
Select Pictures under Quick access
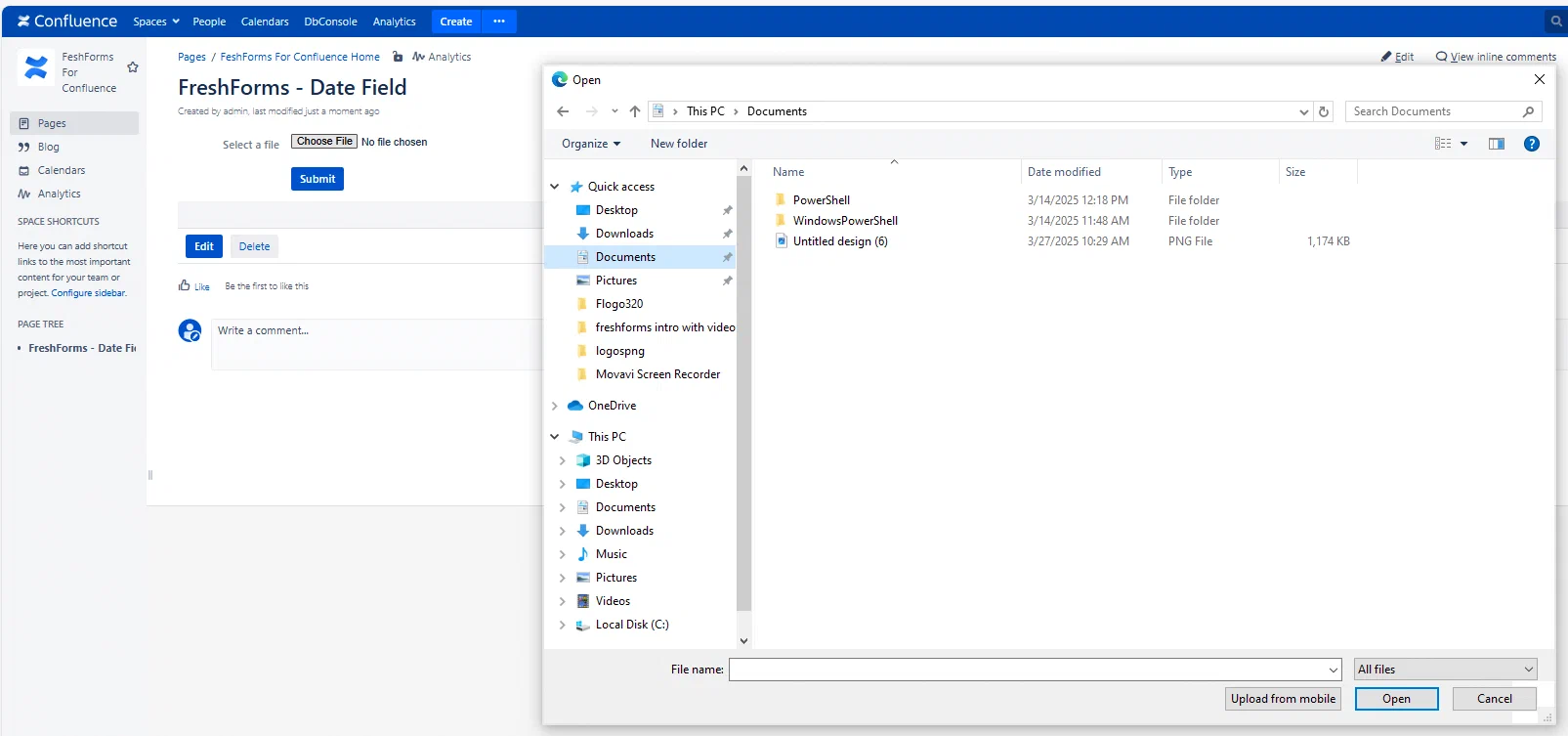click(x=616, y=281)
